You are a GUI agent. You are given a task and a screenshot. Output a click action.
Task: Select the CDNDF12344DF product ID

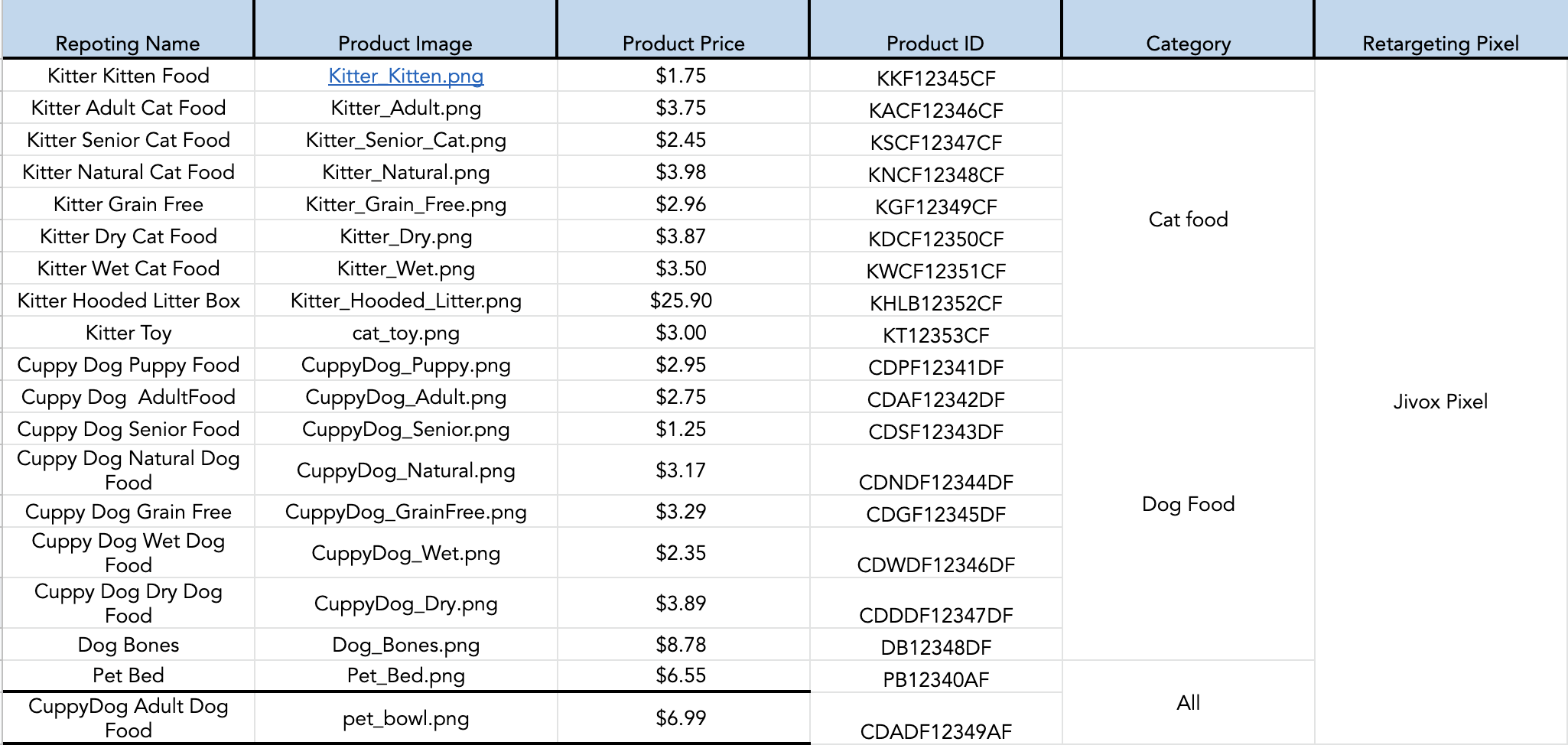(x=935, y=470)
